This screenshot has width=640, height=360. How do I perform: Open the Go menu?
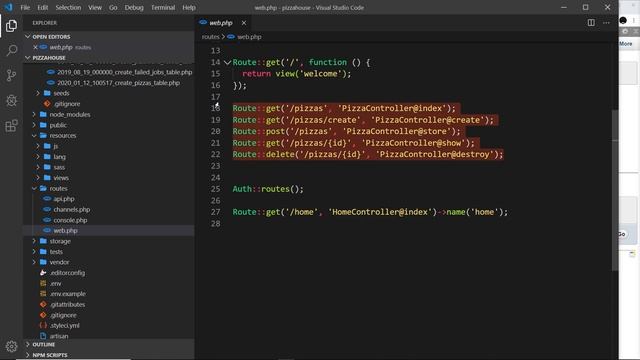tap(113, 7)
